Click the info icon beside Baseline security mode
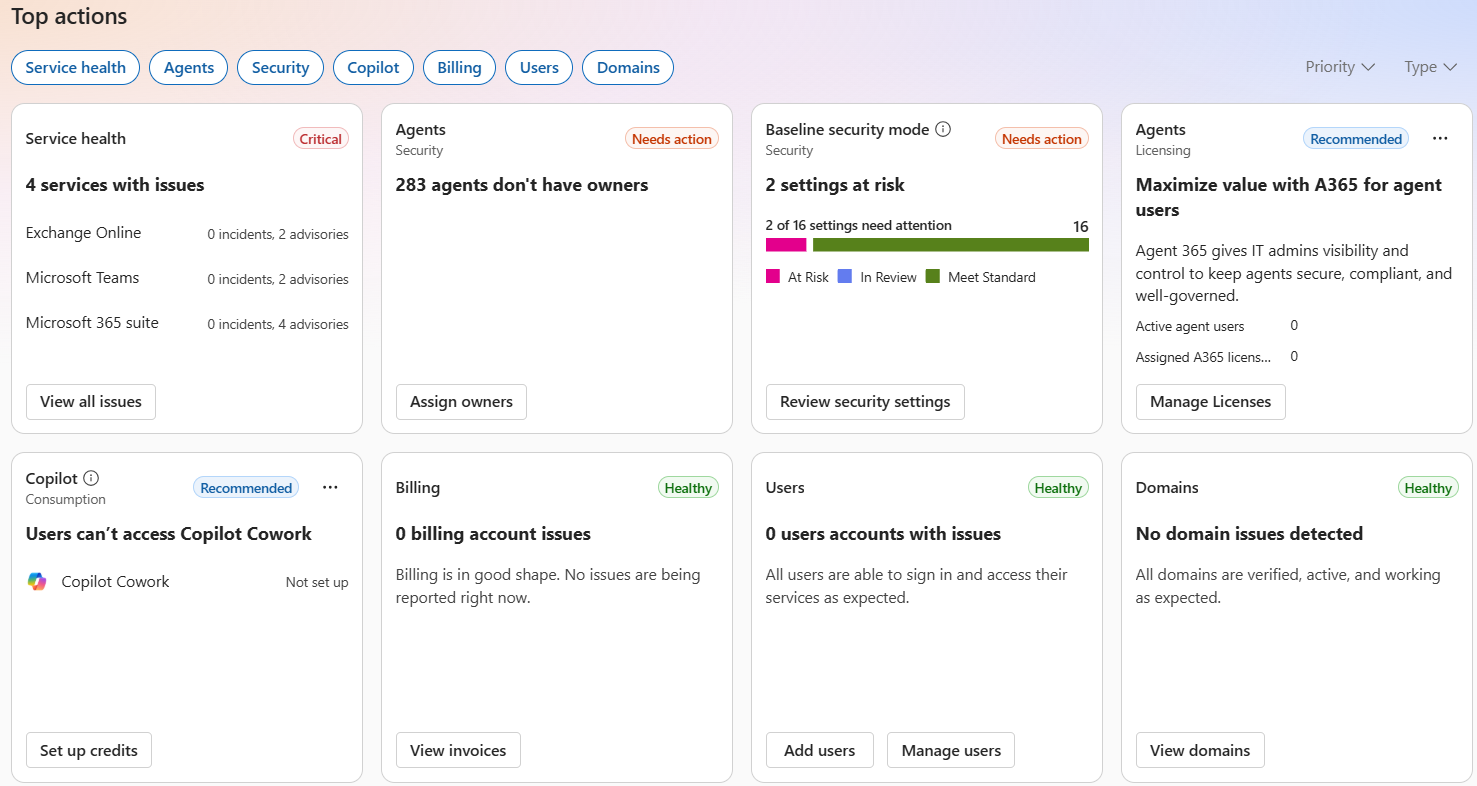1477x786 pixels. pos(943,129)
